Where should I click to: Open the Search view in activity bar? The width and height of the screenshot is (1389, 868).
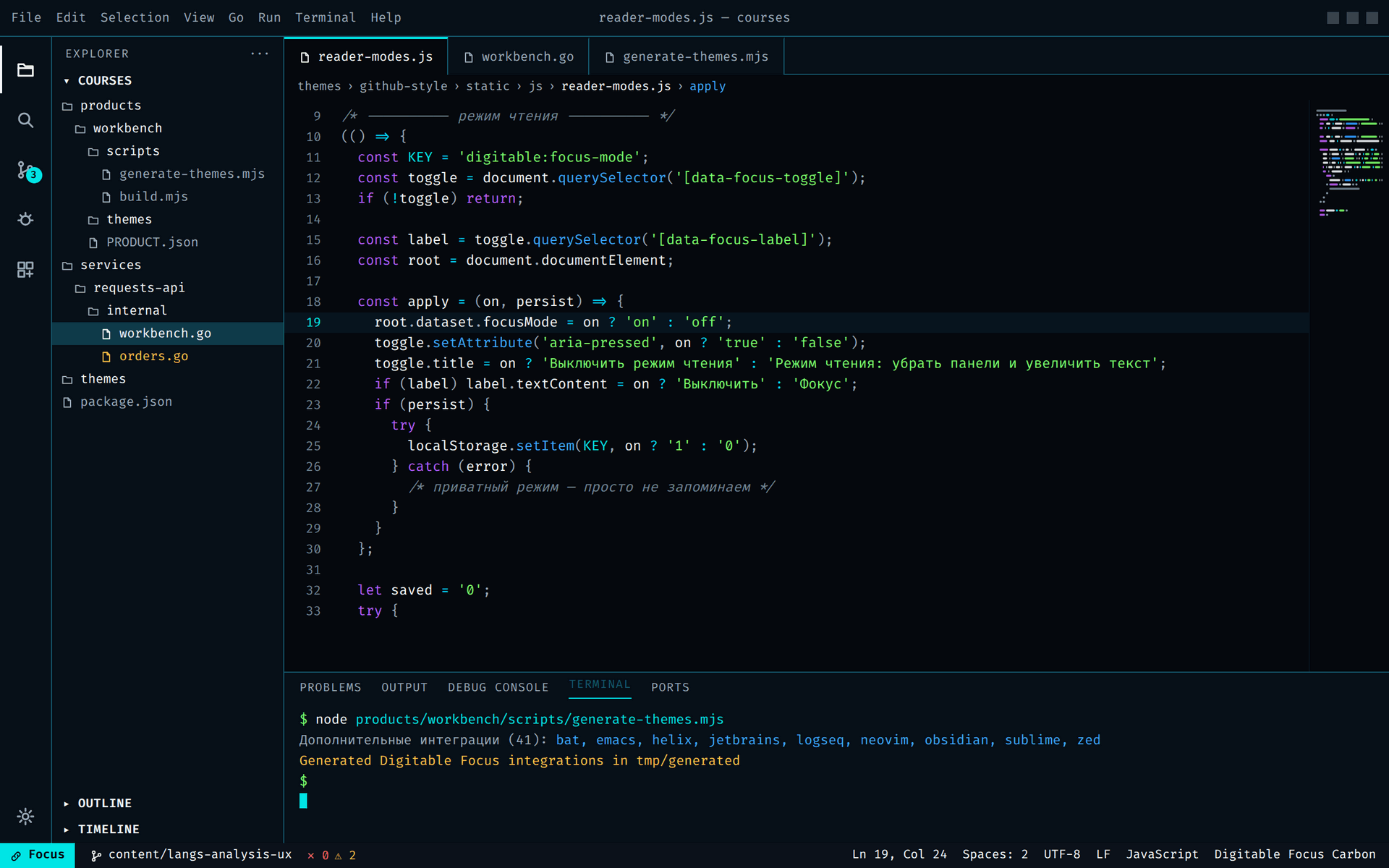pos(25,120)
